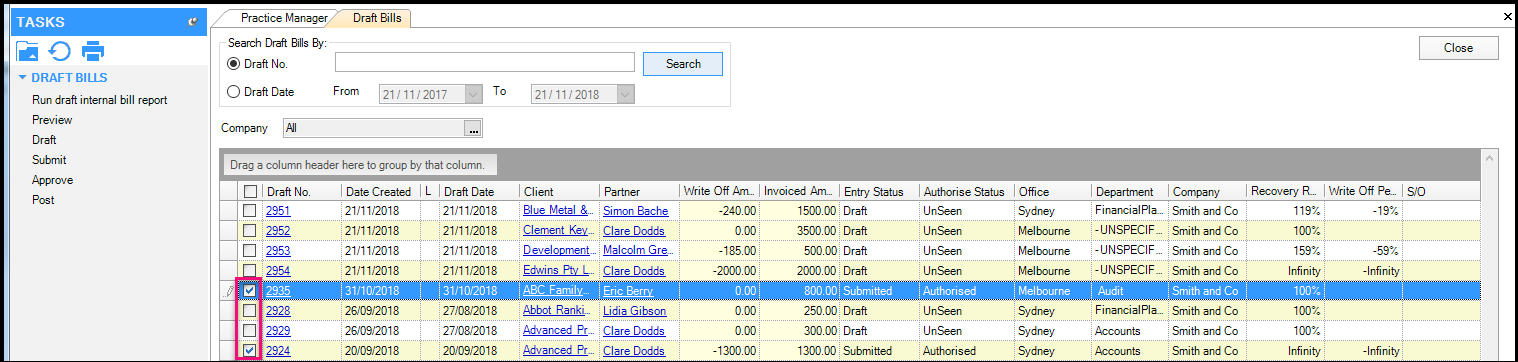The height and width of the screenshot is (362, 1518).
Task: Untick the checkbox for draft 2924
Action: tap(249, 351)
